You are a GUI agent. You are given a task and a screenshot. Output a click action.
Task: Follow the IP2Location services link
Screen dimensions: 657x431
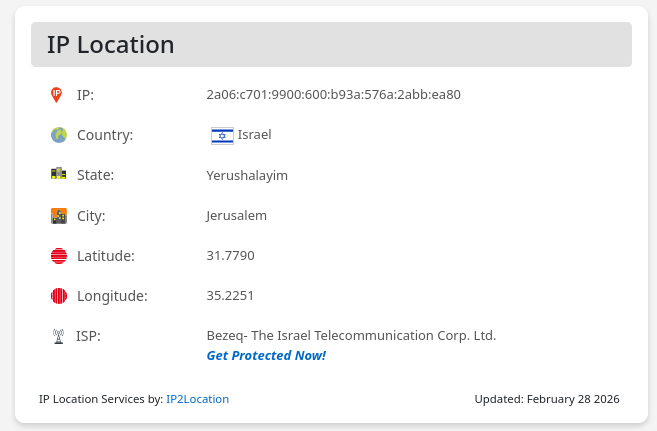[197, 399]
